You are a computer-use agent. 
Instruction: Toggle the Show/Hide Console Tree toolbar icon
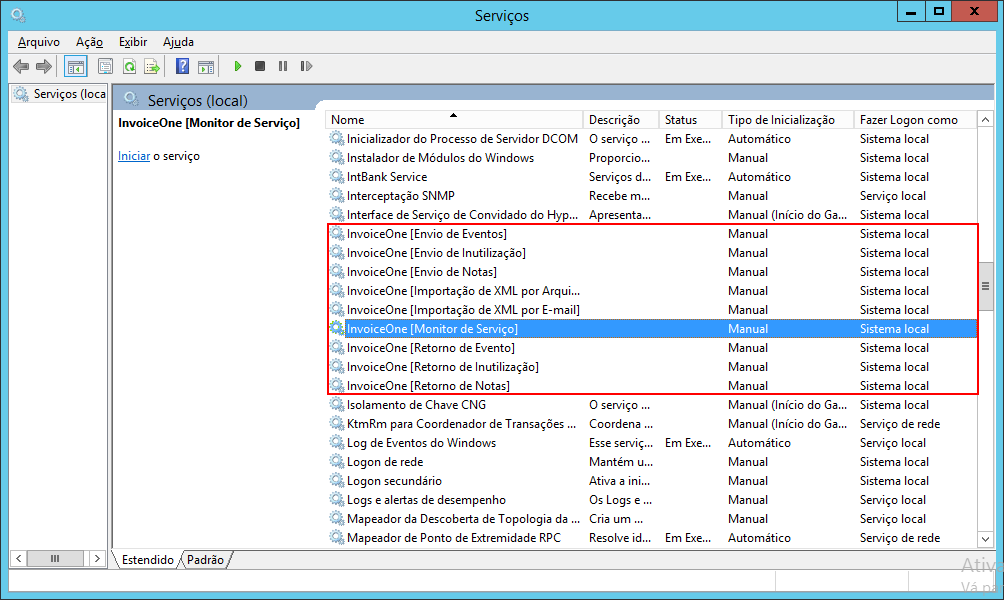pyautogui.click(x=76, y=66)
